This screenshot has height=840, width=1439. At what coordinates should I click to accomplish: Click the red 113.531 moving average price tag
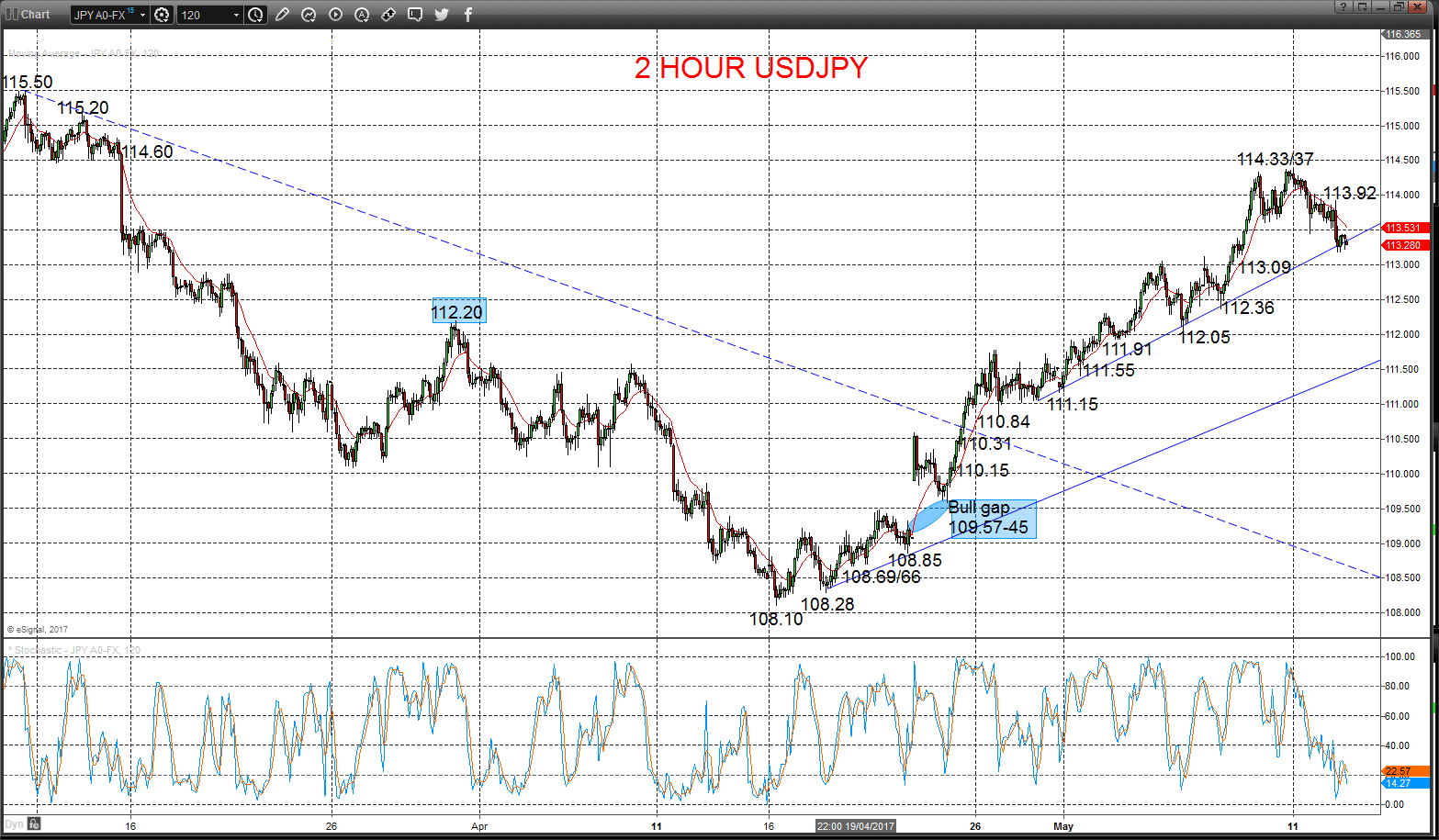point(1404,228)
